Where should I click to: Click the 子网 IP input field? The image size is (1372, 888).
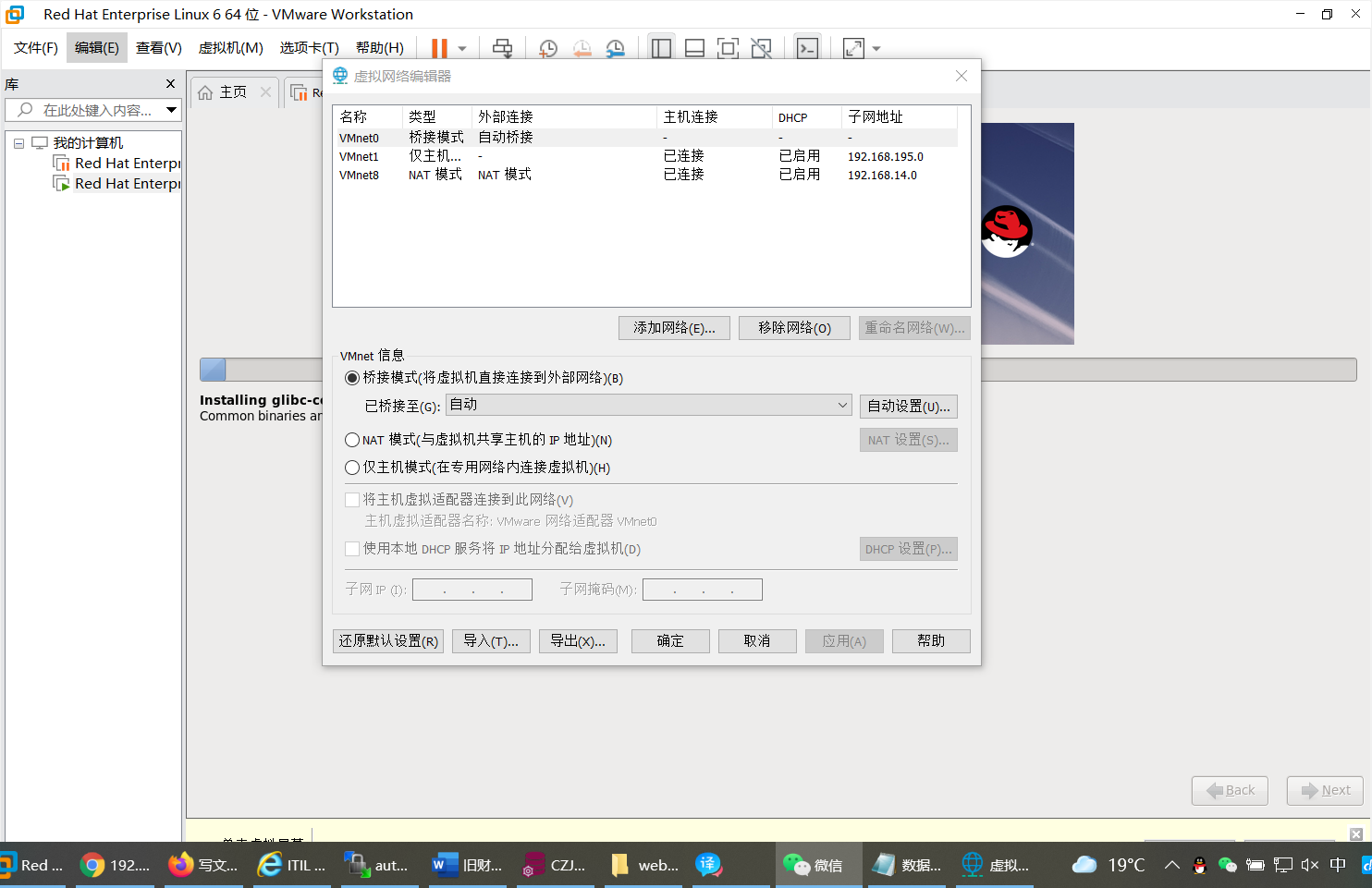coord(472,590)
